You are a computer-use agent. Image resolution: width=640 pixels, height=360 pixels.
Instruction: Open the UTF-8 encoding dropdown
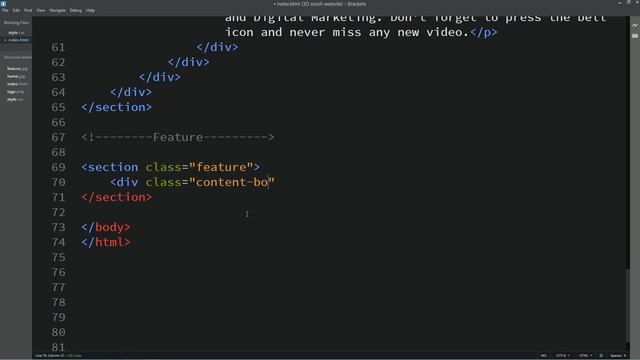click(562, 356)
